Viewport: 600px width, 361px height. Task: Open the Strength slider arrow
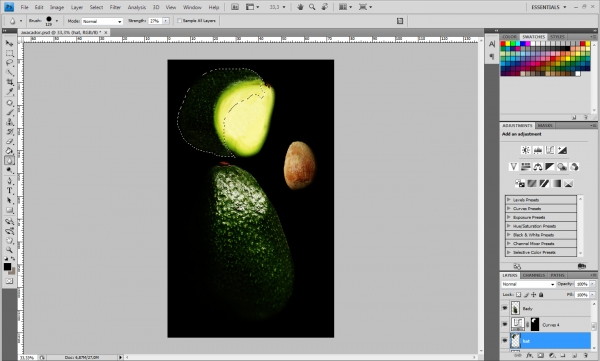[166, 21]
